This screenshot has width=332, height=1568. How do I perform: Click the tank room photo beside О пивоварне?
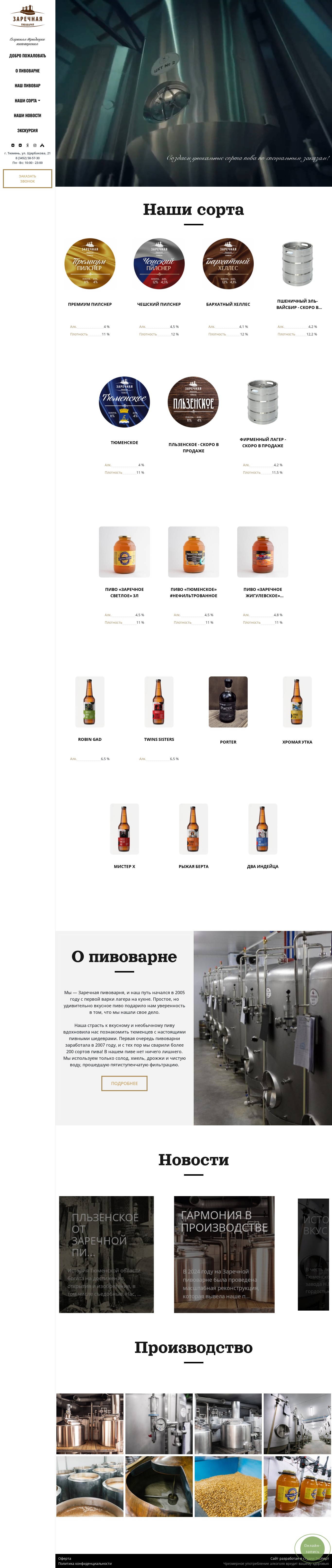point(262,1028)
